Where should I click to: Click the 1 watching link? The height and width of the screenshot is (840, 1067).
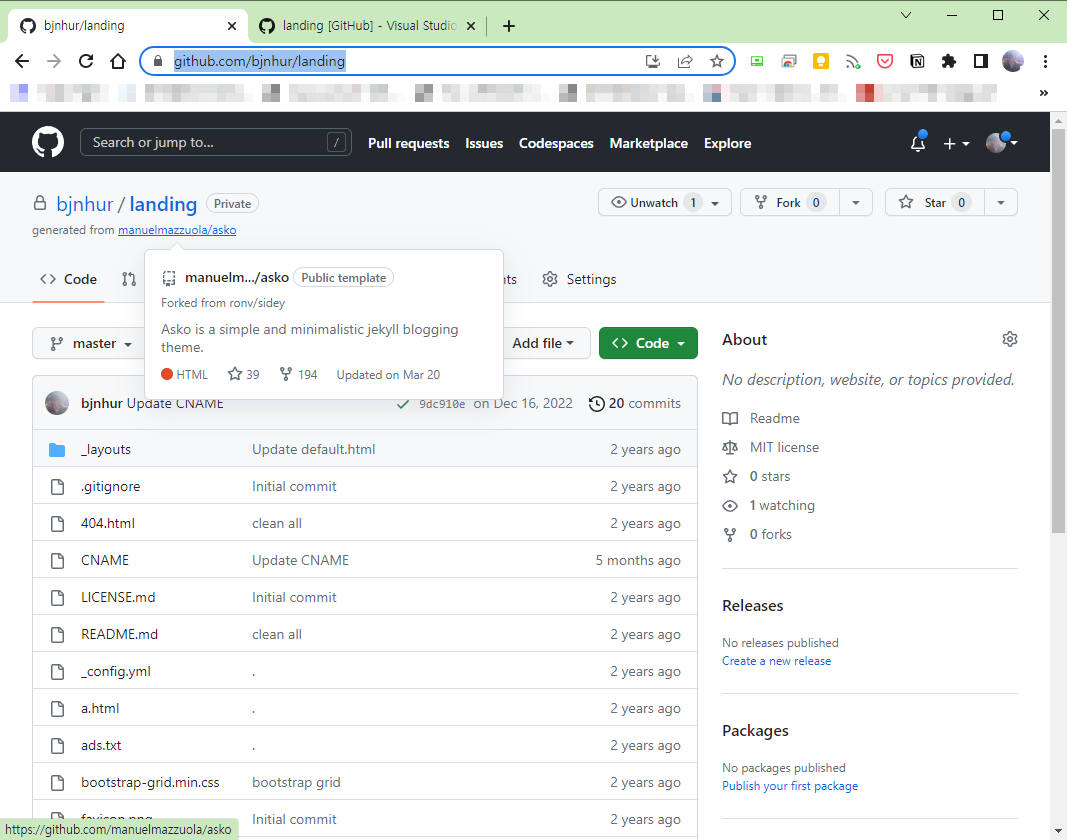[781, 505]
